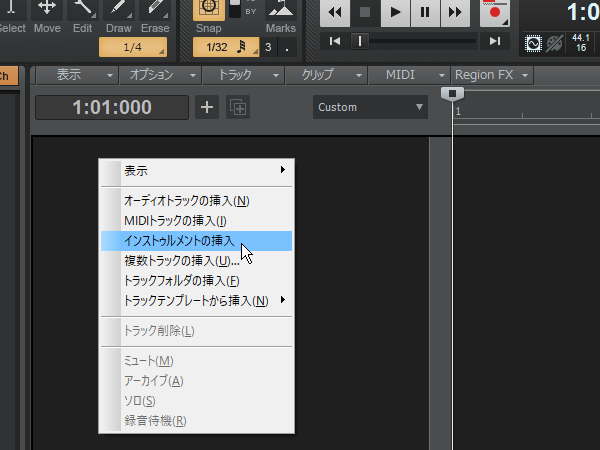Choose MIDIトラックの挿入(I)

pyautogui.click(x=196, y=221)
